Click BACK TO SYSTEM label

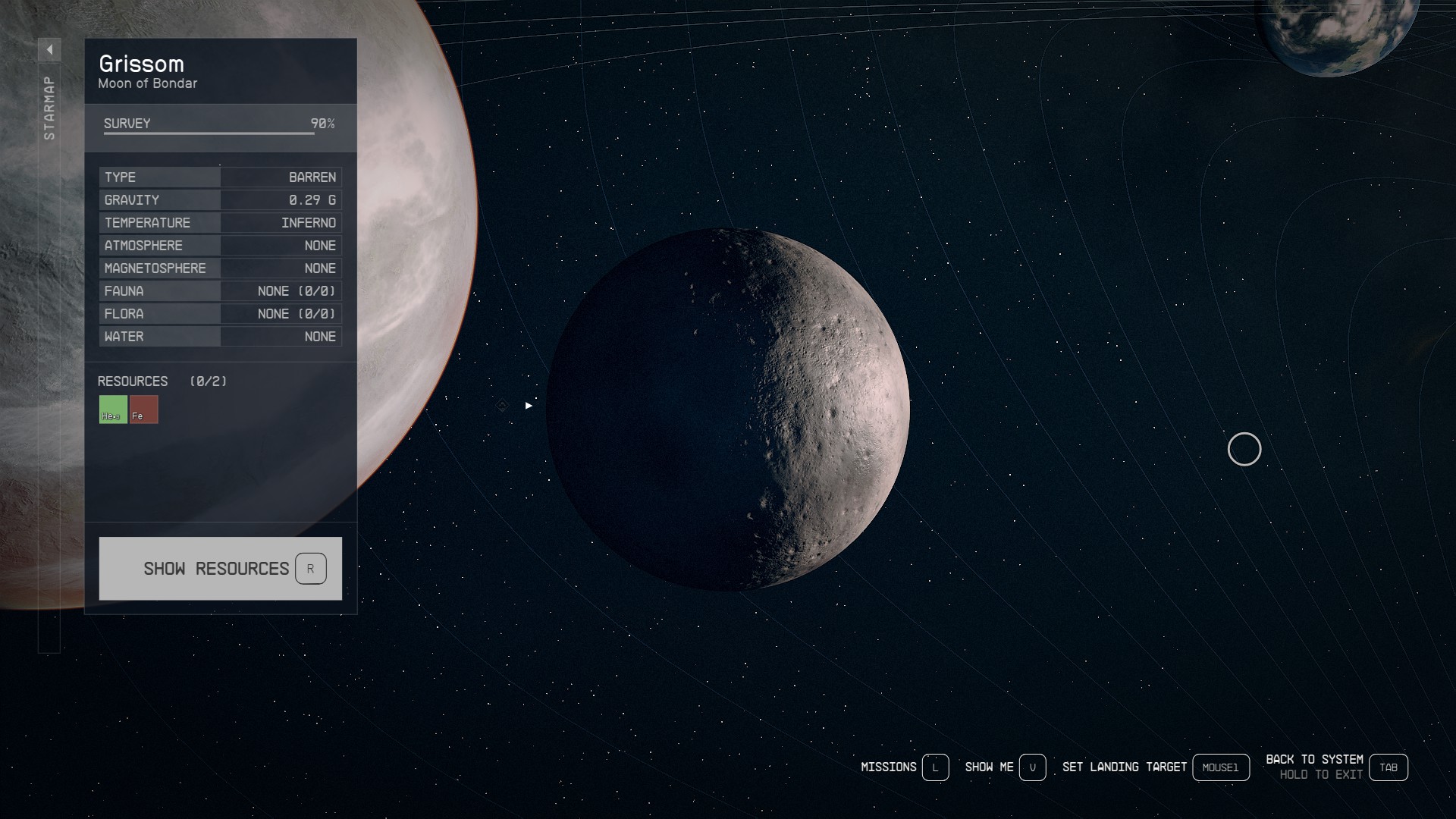click(1314, 759)
